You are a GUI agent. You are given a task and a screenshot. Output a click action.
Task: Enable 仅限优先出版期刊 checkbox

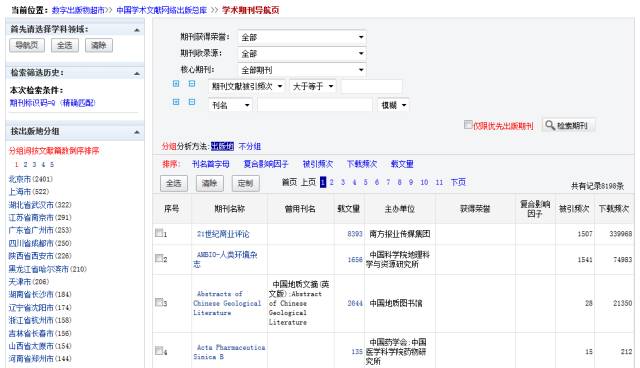click(468, 125)
